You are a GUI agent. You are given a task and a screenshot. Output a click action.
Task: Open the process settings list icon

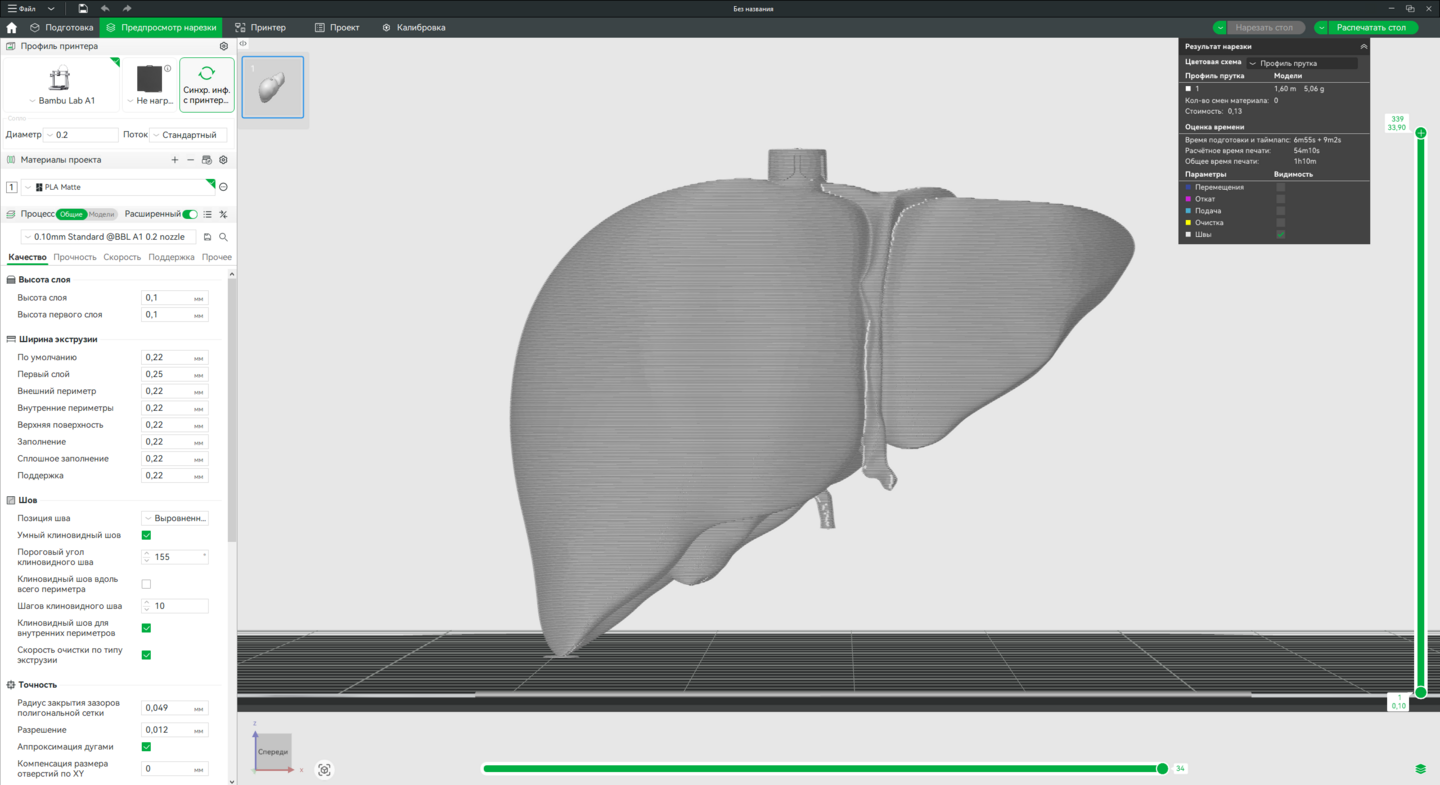[208, 214]
